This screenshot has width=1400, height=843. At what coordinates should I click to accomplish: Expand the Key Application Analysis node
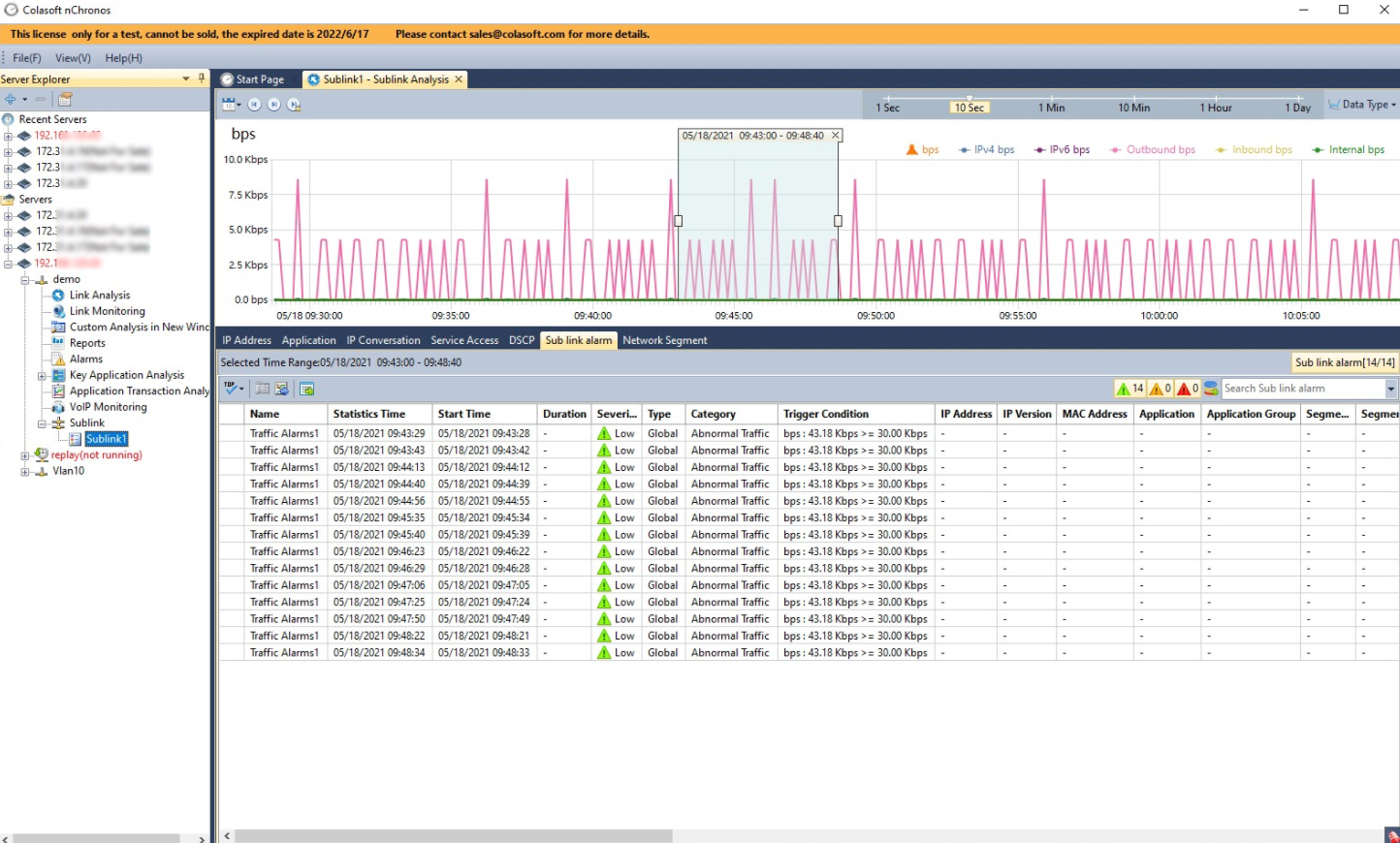point(42,375)
